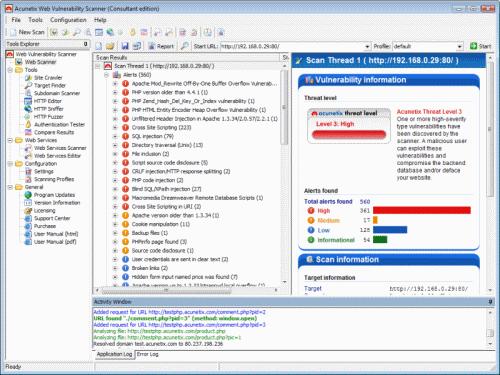
Task: Click the Start scan button
Action: pyautogui.click(x=480, y=46)
